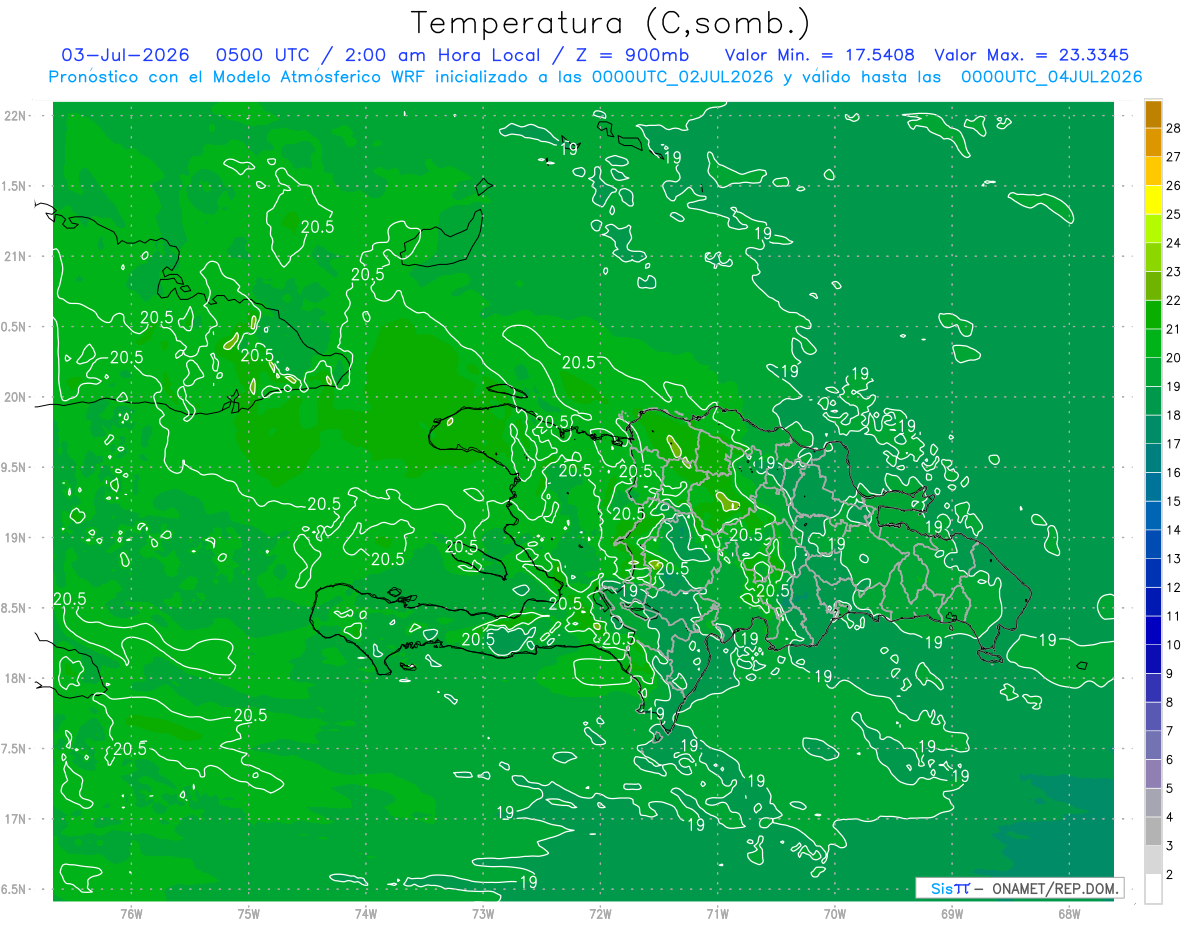Select "Valor Min. = 17.5408" in the header
This screenshot has width=1200, height=927.
pos(819,55)
